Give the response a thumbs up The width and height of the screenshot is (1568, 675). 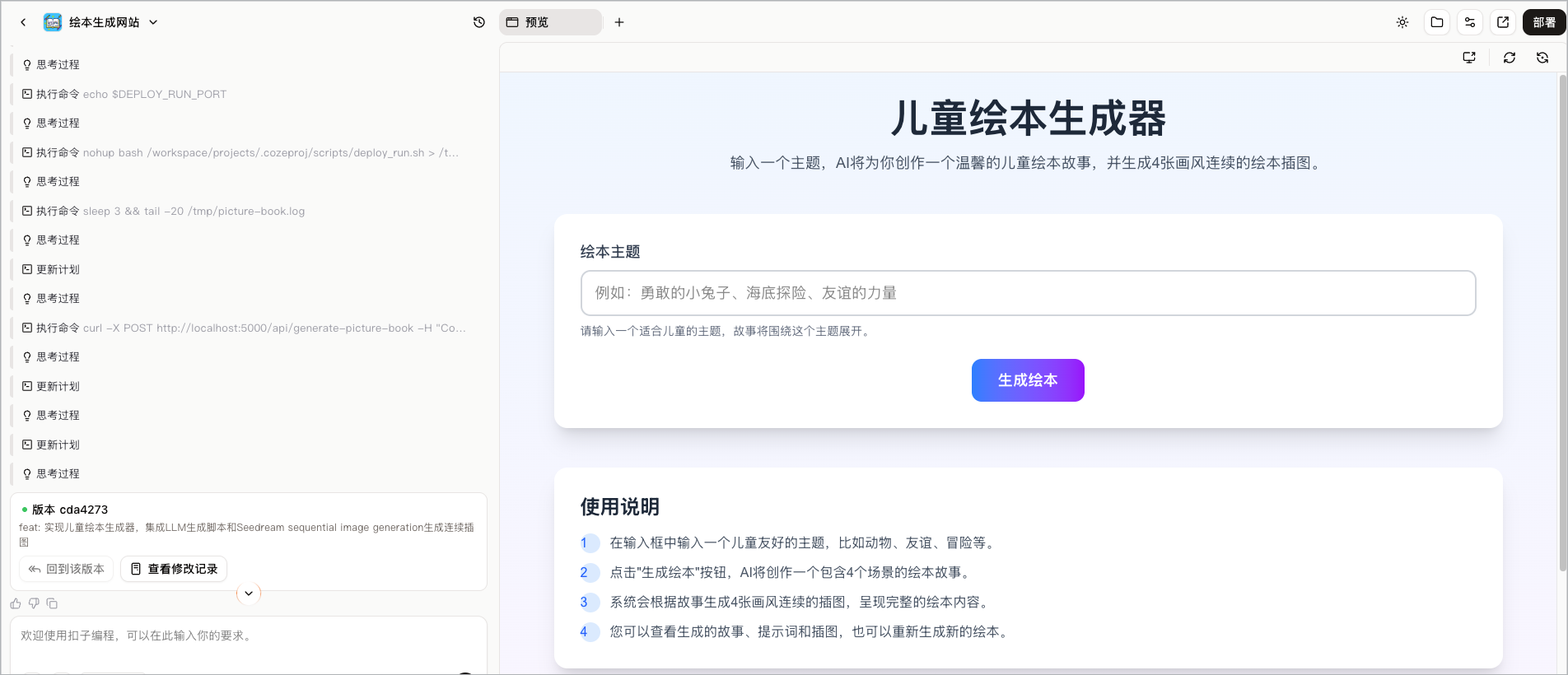16,603
